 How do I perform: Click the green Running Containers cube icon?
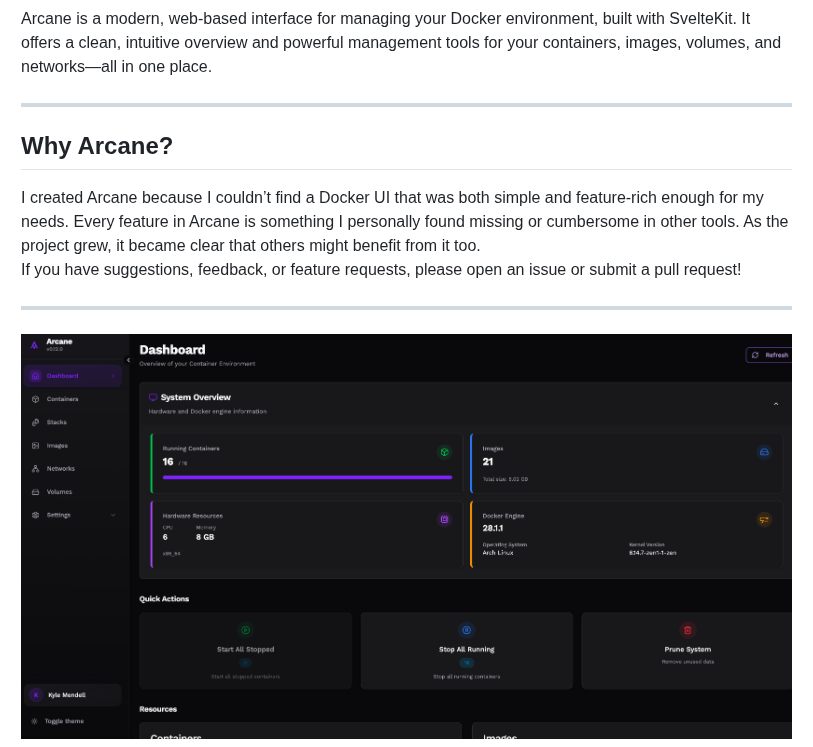[444, 452]
